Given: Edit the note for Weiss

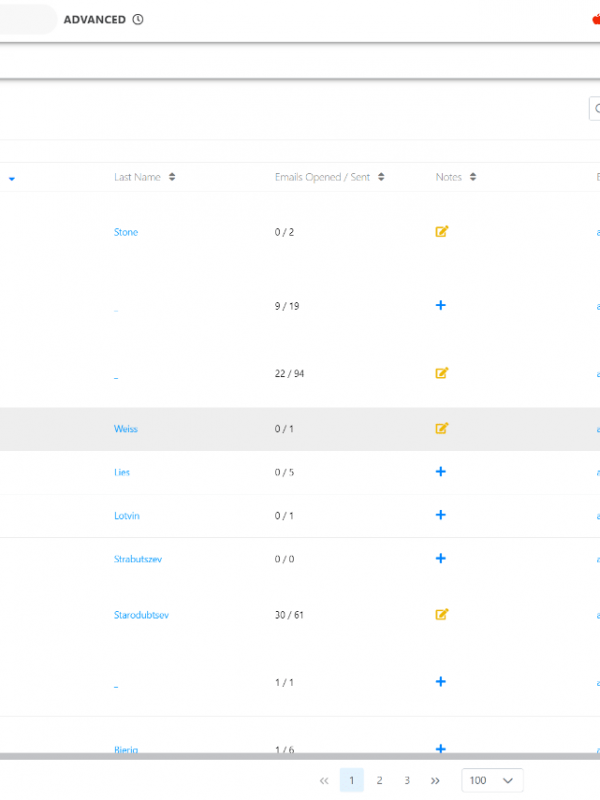Looking at the screenshot, I should coord(441,428).
